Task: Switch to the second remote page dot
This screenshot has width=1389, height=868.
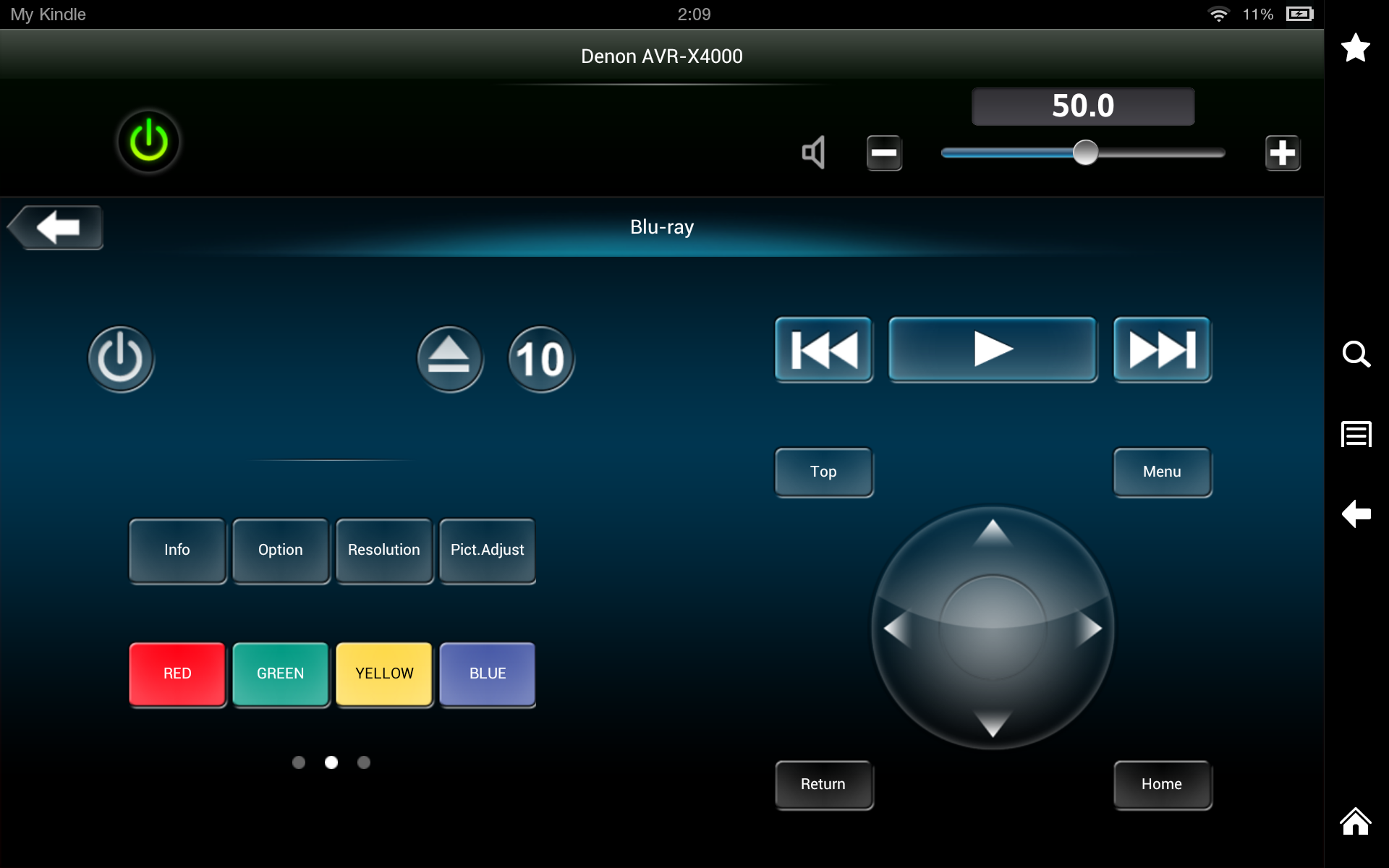Action: click(331, 762)
